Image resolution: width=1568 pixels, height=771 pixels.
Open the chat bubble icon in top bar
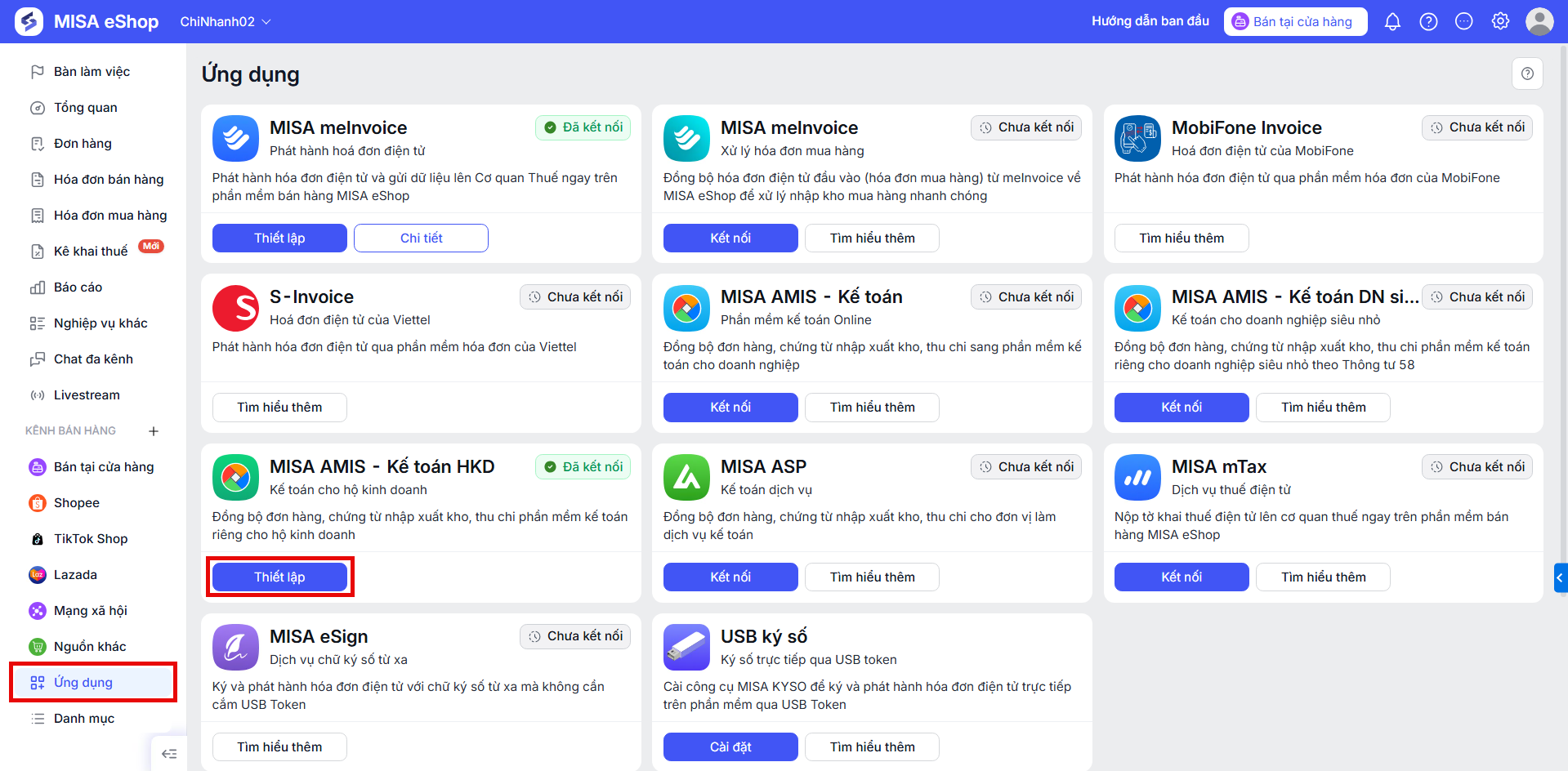coord(1464,21)
